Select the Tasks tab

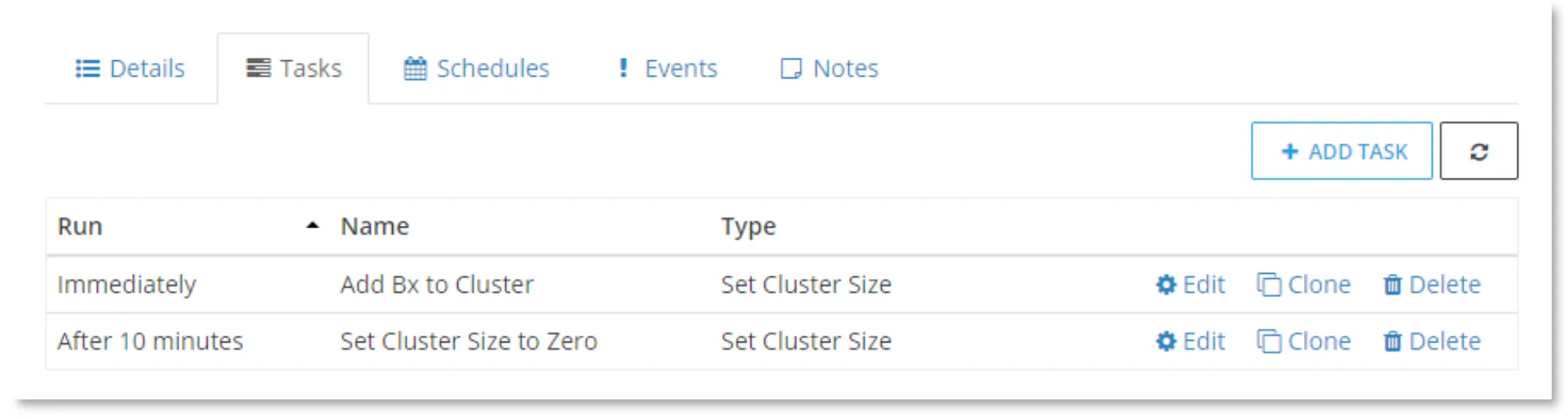293,68
